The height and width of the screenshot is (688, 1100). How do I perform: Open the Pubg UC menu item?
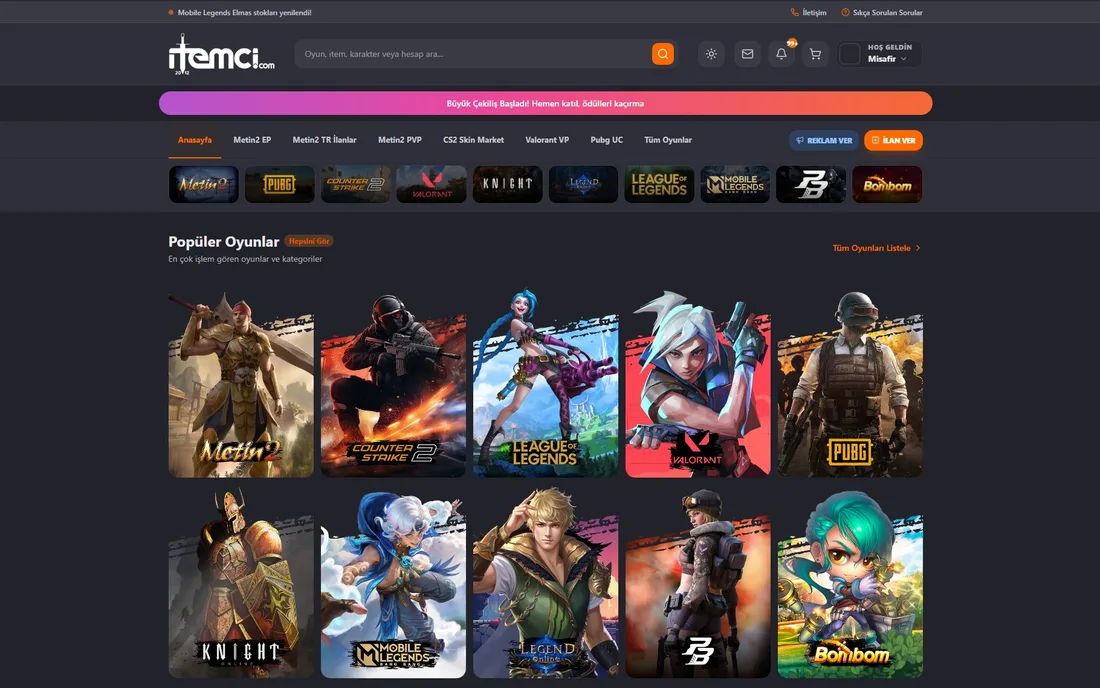click(x=607, y=140)
